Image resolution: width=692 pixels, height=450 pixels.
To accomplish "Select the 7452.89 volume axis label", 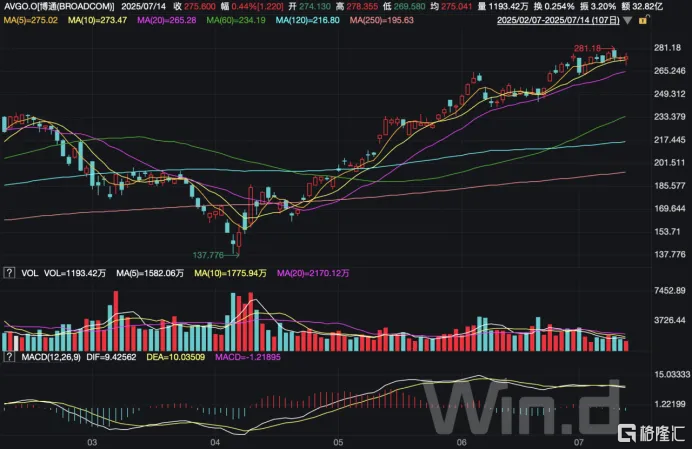I will click(669, 290).
